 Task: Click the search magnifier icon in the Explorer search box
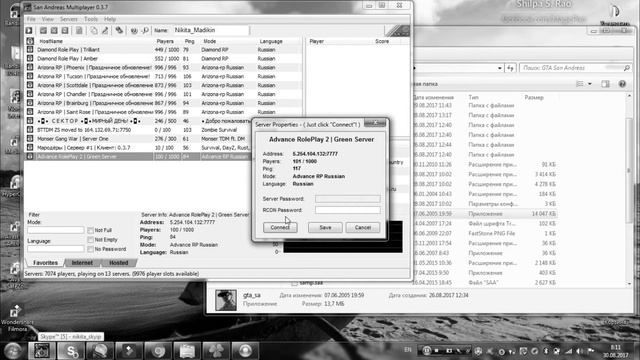(x=627, y=68)
